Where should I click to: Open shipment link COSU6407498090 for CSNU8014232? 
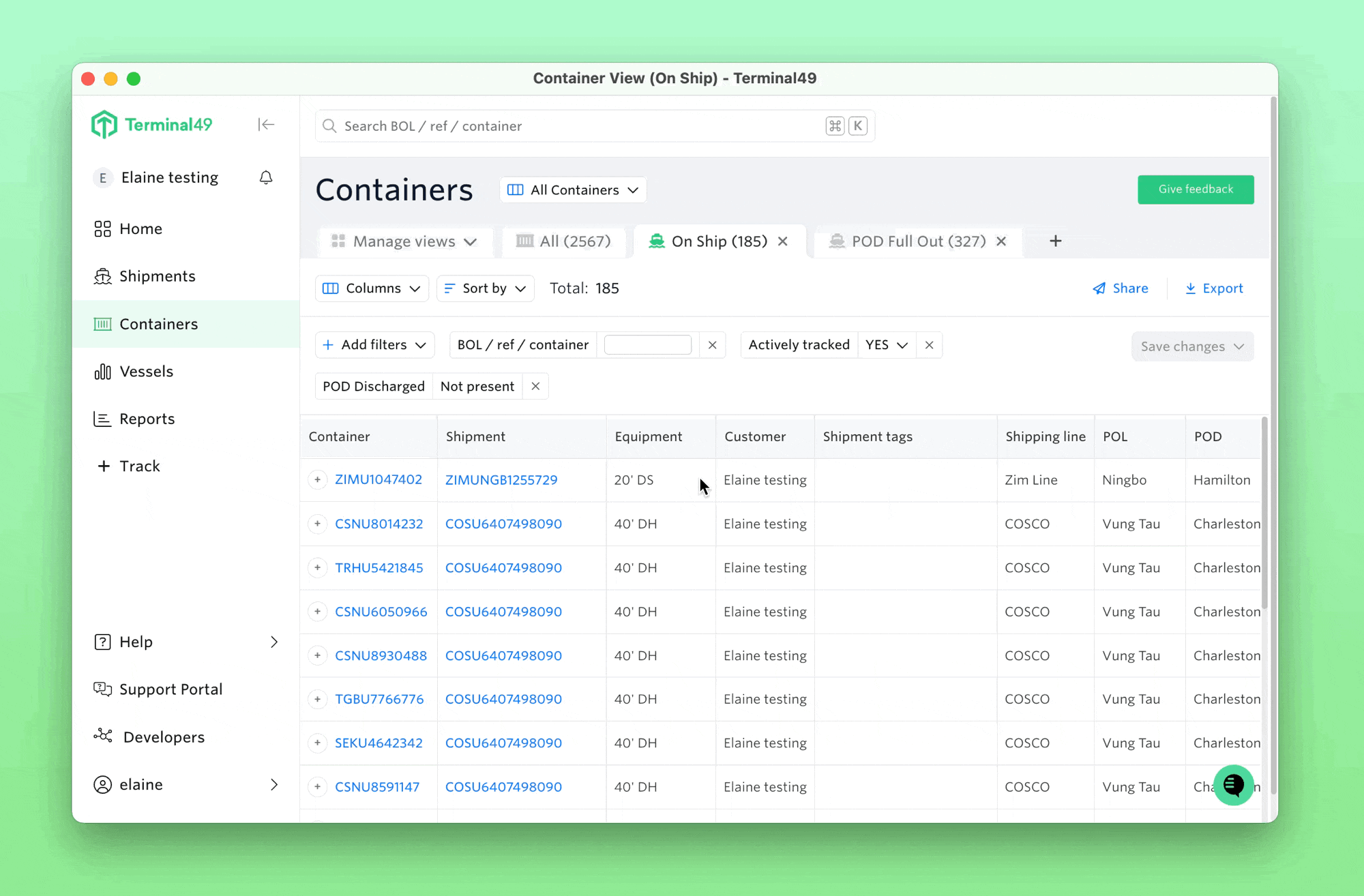[x=503, y=524]
